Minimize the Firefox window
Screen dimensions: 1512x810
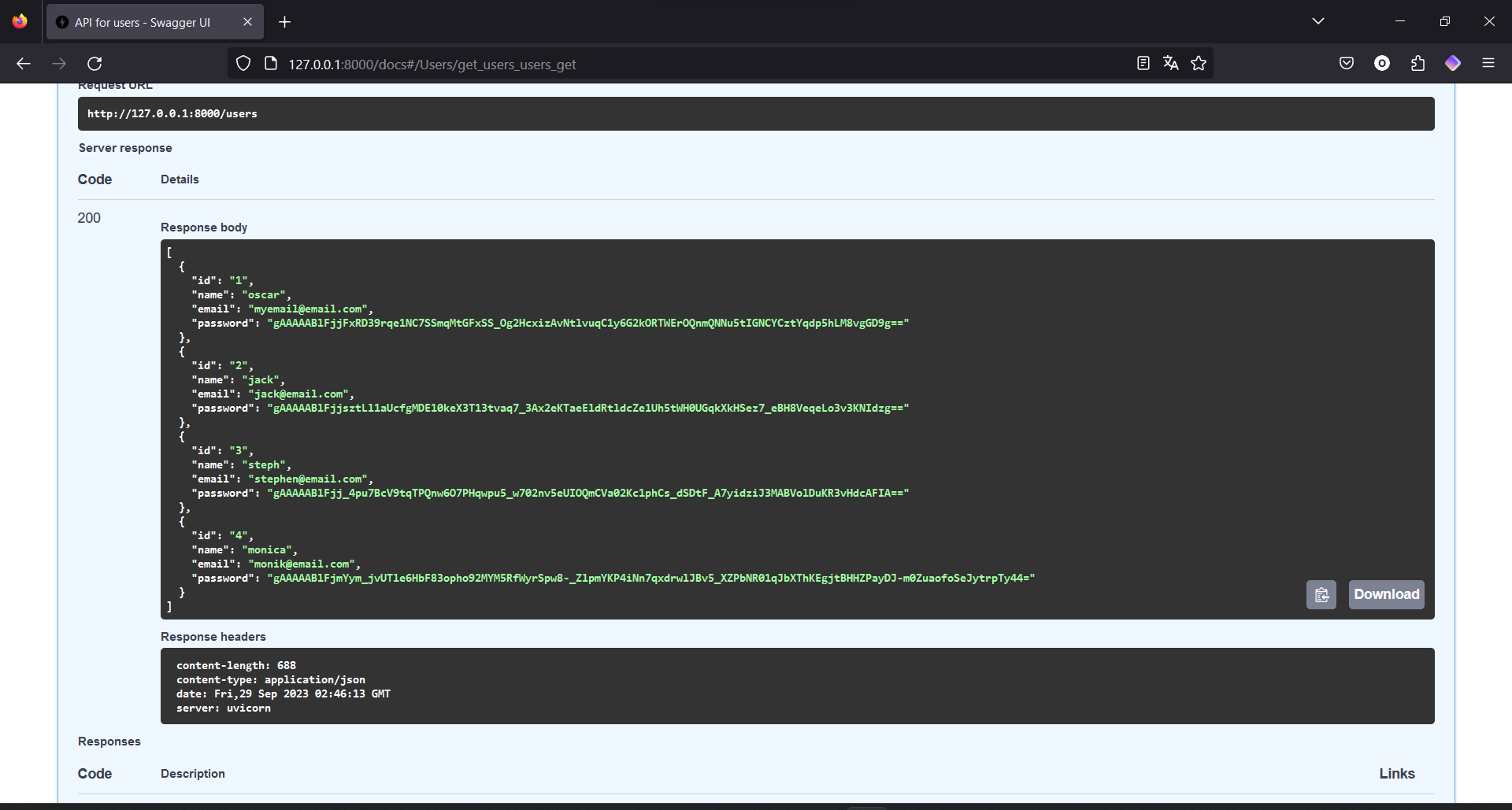1400,21
